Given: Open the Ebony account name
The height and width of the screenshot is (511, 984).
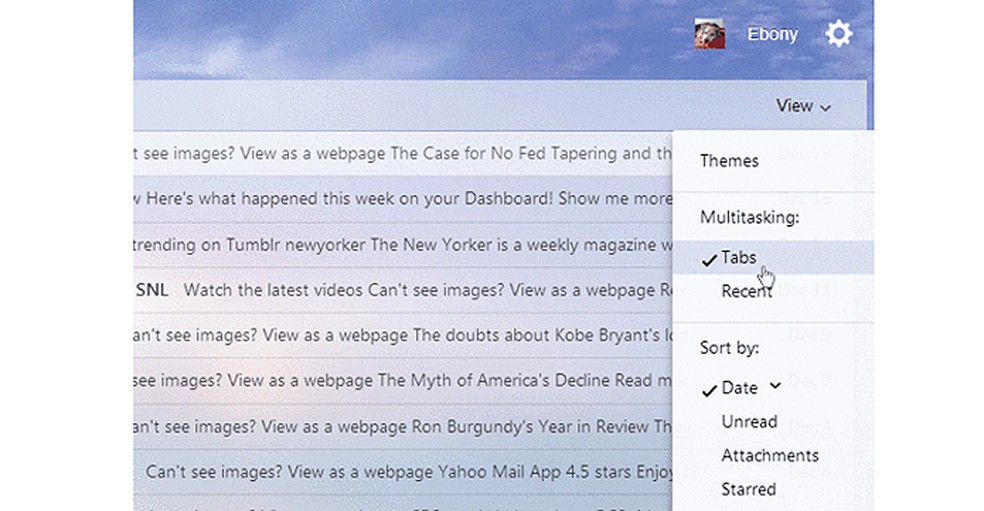Looking at the screenshot, I should click(x=772, y=34).
